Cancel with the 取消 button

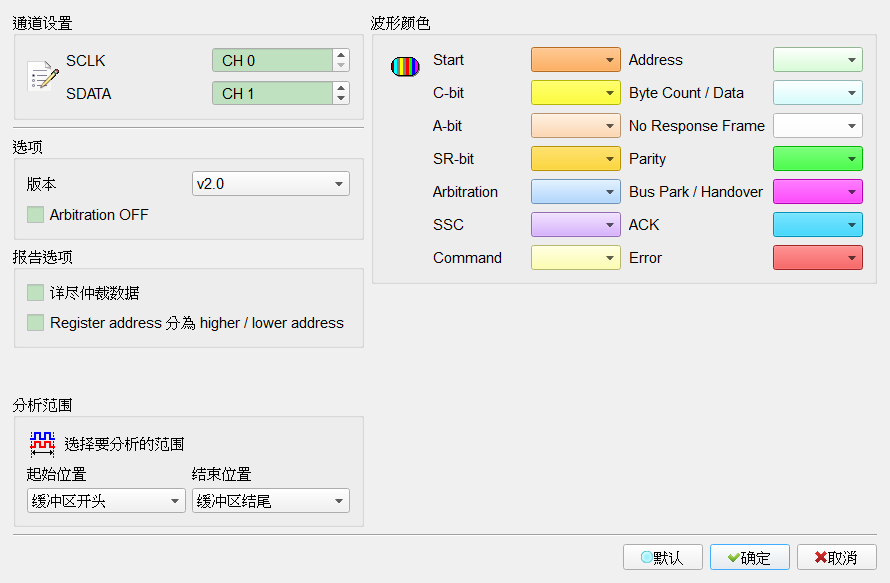(x=837, y=557)
